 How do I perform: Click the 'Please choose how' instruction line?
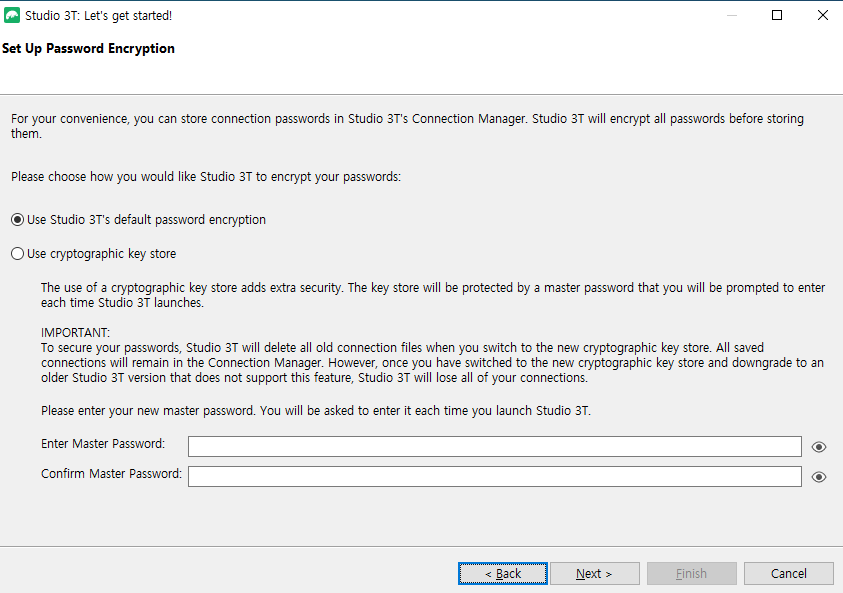point(205,177)
